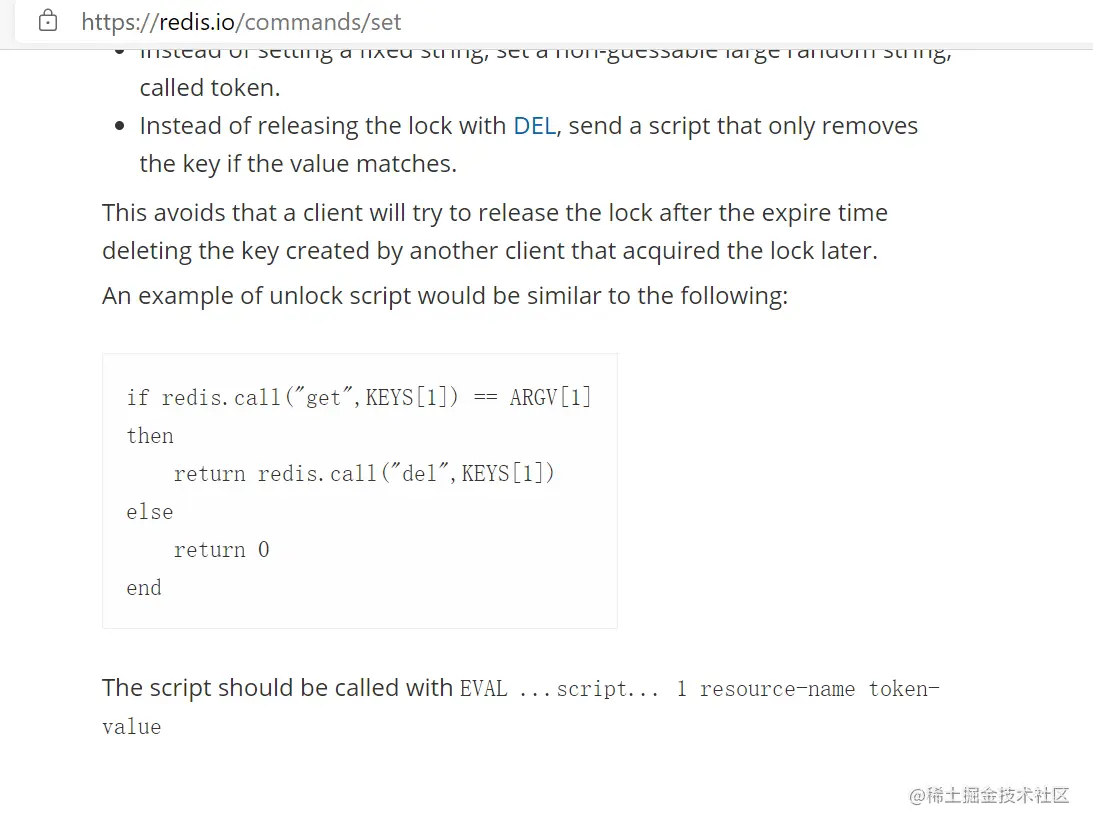Click the 'return 0' code line

coord(221,550)
